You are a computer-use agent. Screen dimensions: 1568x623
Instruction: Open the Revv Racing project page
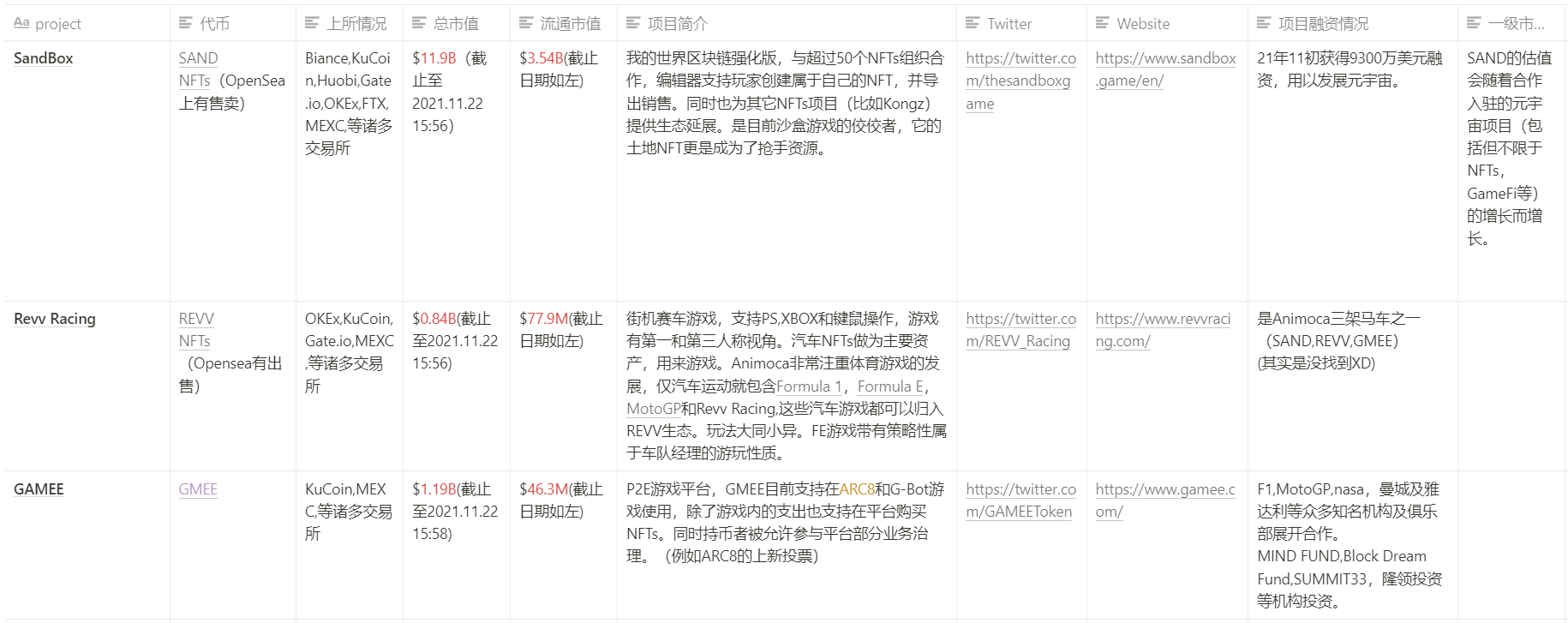pyautogui.click(x=55, y=319)
